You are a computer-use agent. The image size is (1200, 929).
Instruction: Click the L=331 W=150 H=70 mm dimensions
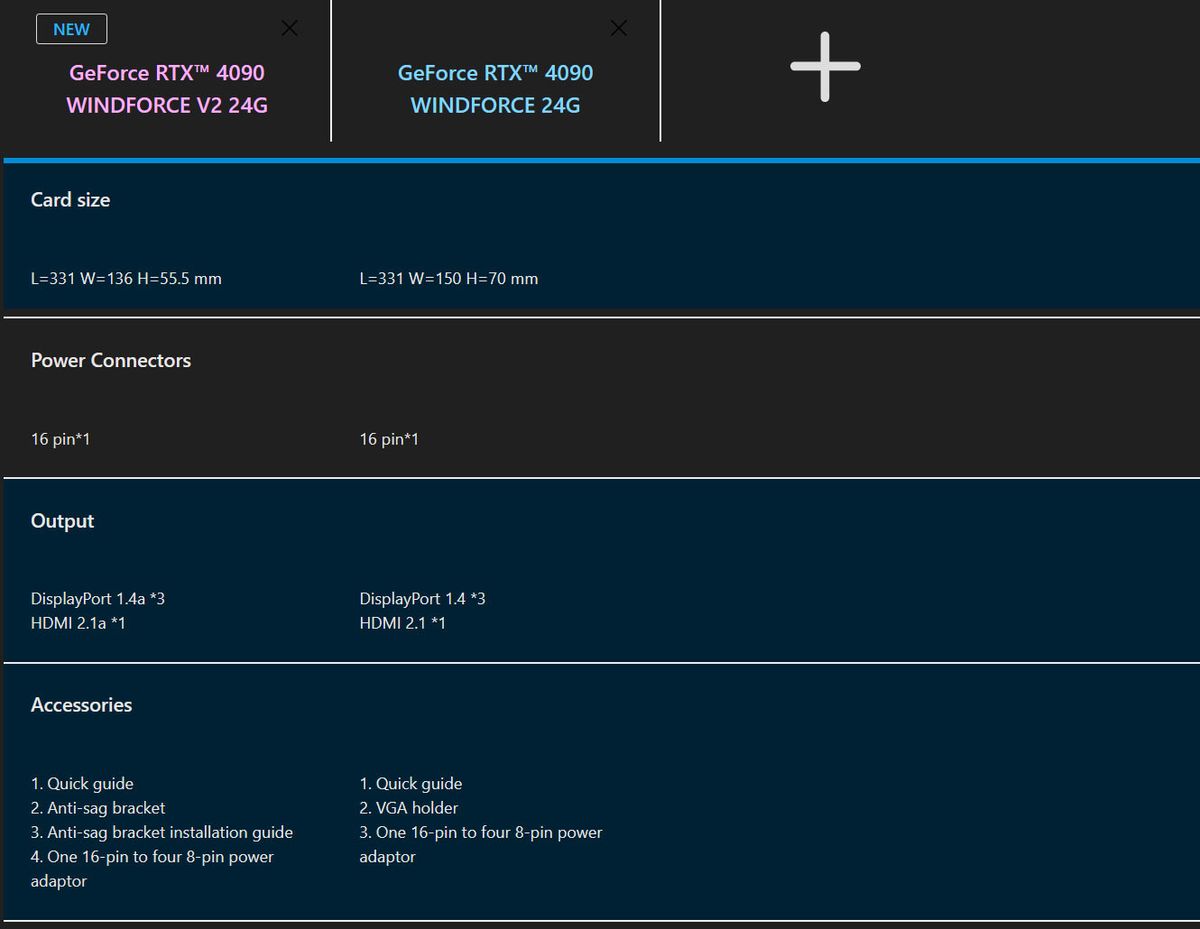pos(448,279)
